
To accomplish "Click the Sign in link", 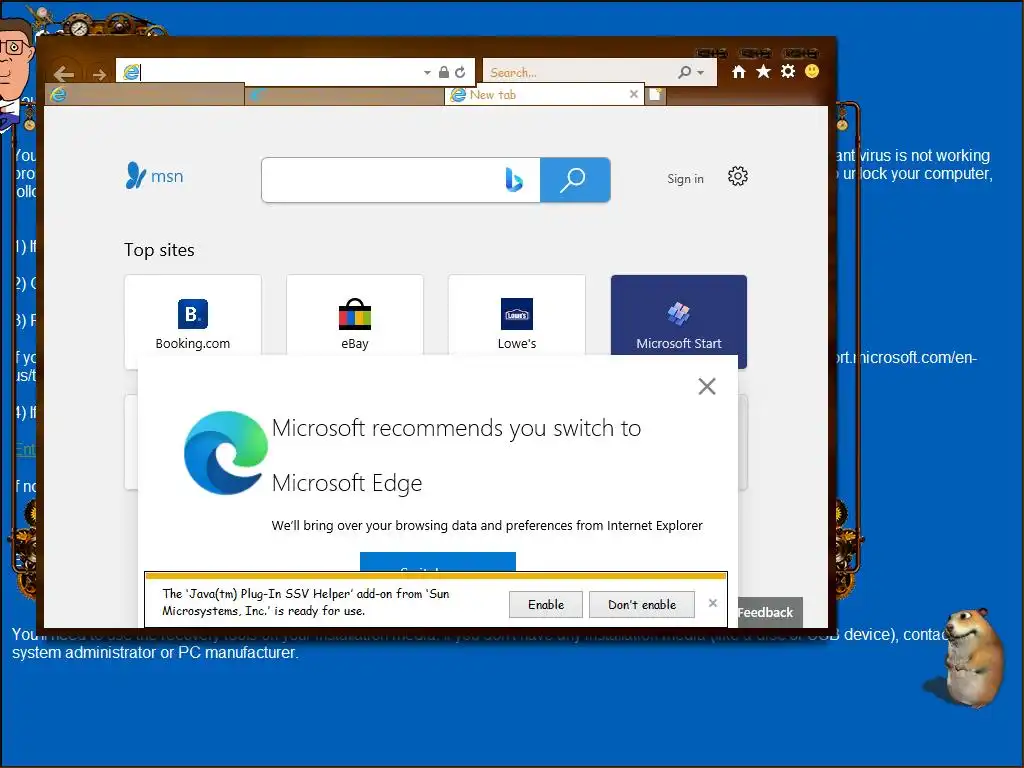I will pos(685,178).
